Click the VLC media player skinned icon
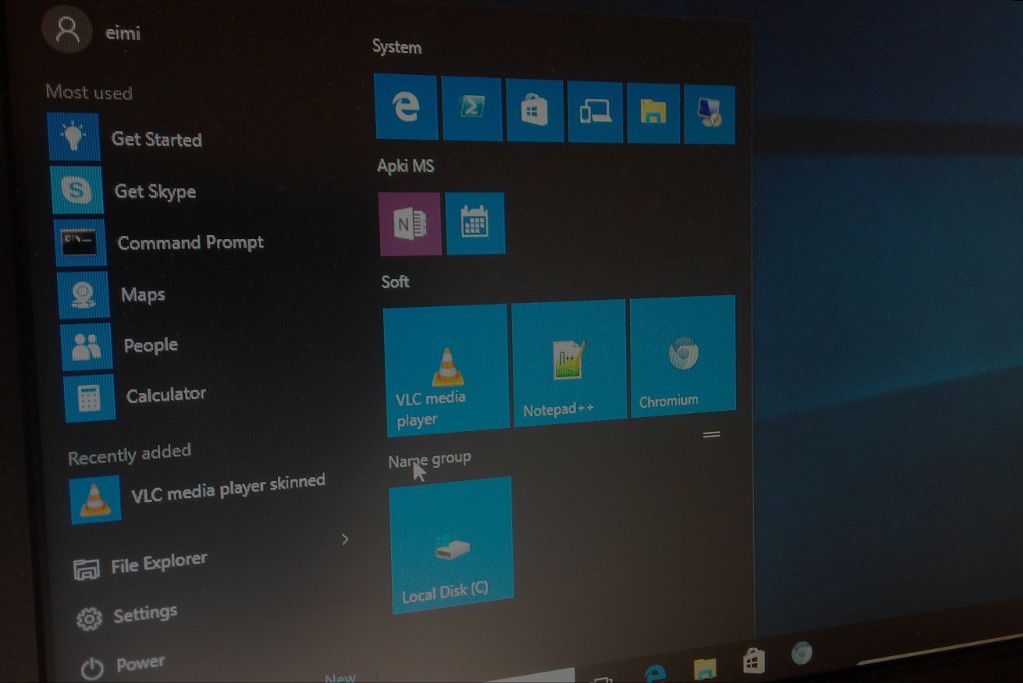The image size is (1023, 683). pos(95,500)
